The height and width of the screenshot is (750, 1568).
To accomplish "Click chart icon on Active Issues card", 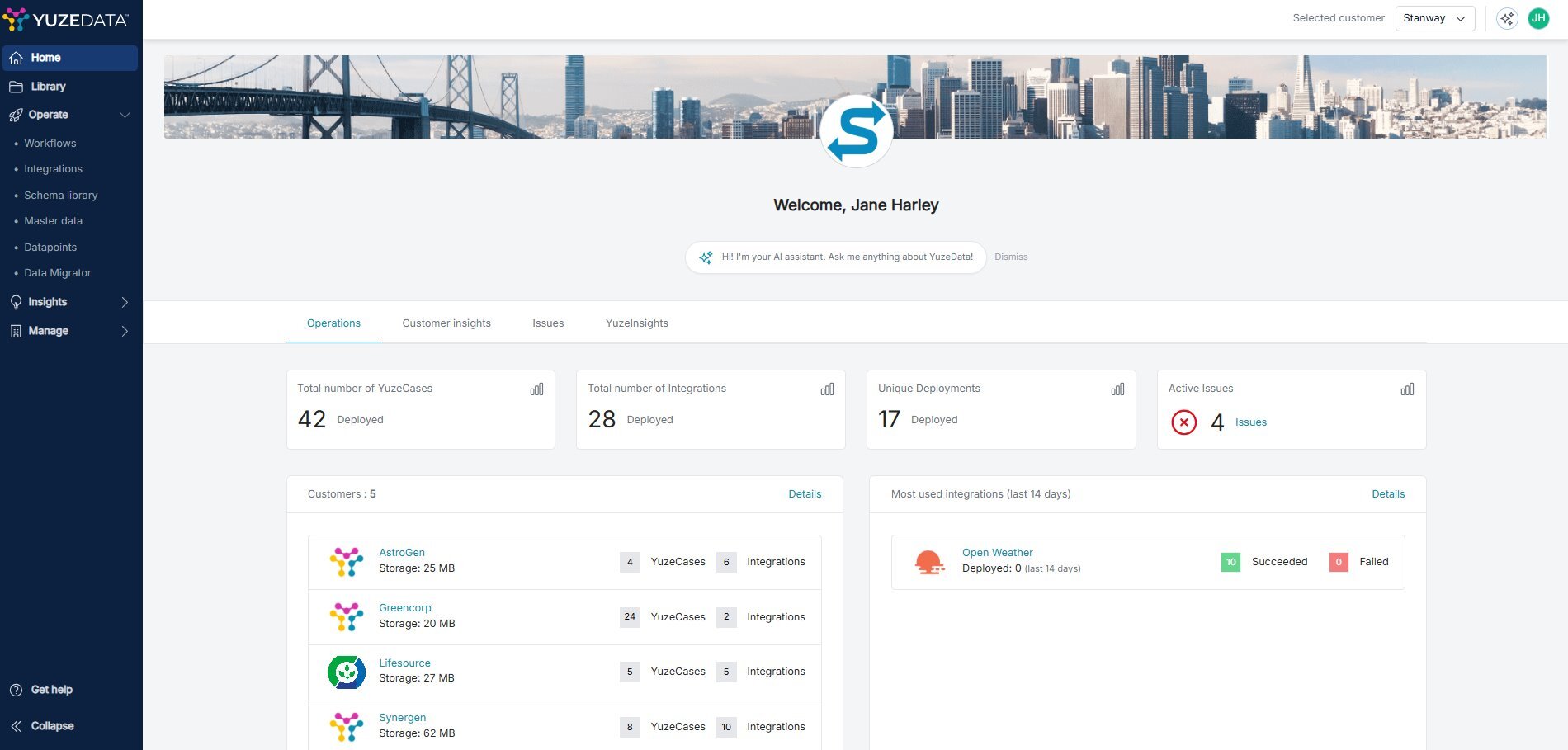I will coord(1407,389).
